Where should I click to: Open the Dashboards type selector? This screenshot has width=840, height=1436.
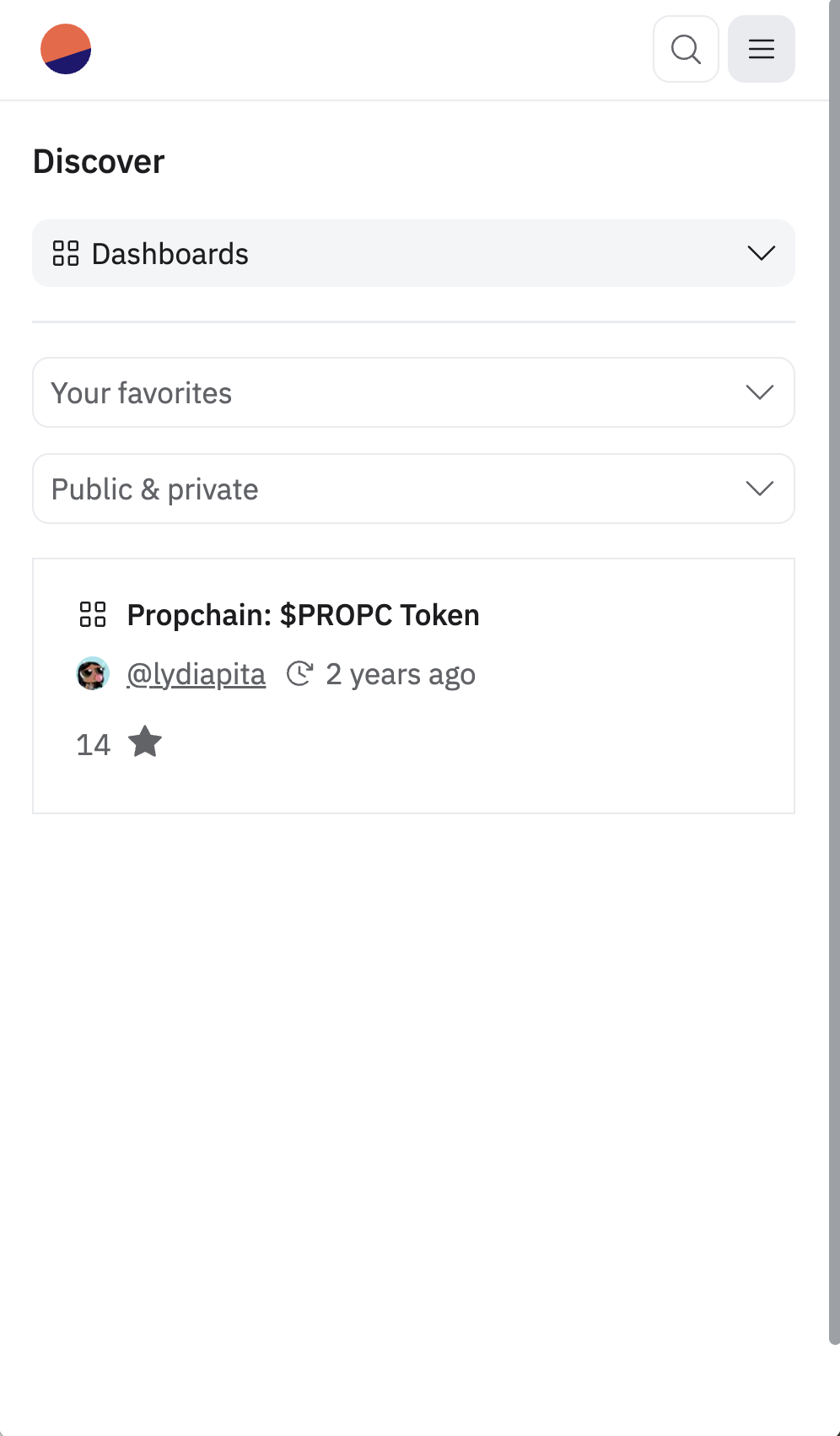(x=413, y=253)
